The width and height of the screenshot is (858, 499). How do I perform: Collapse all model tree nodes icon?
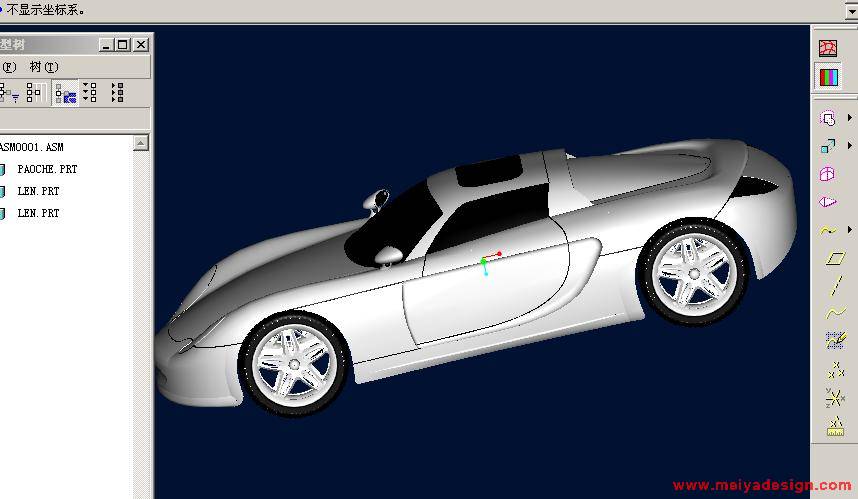[117, 92]
